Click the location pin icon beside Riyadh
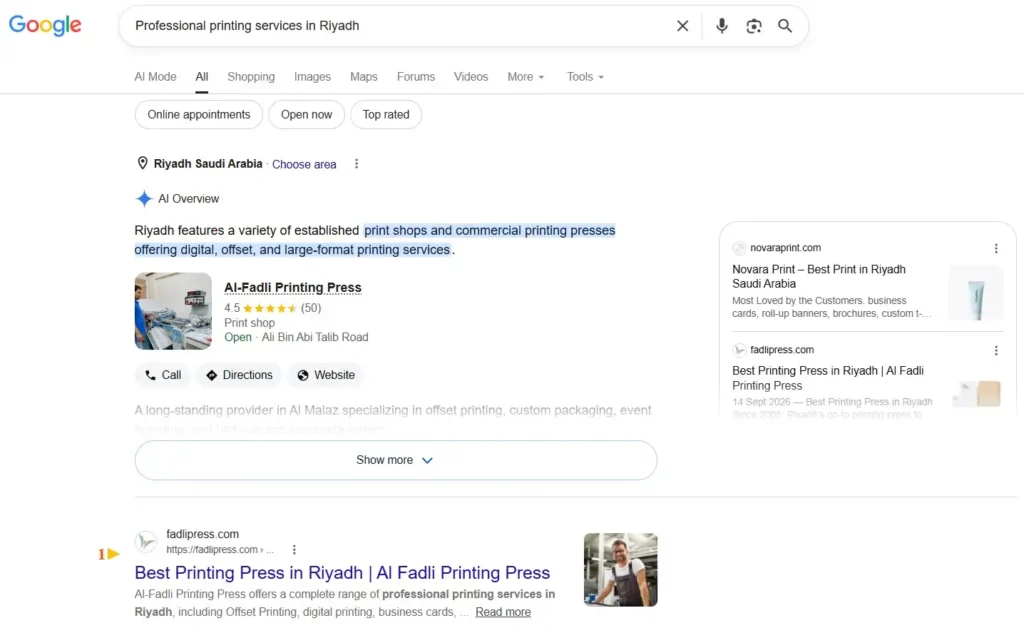Screen dimensions: 1024x633 (x=142, y=163)
